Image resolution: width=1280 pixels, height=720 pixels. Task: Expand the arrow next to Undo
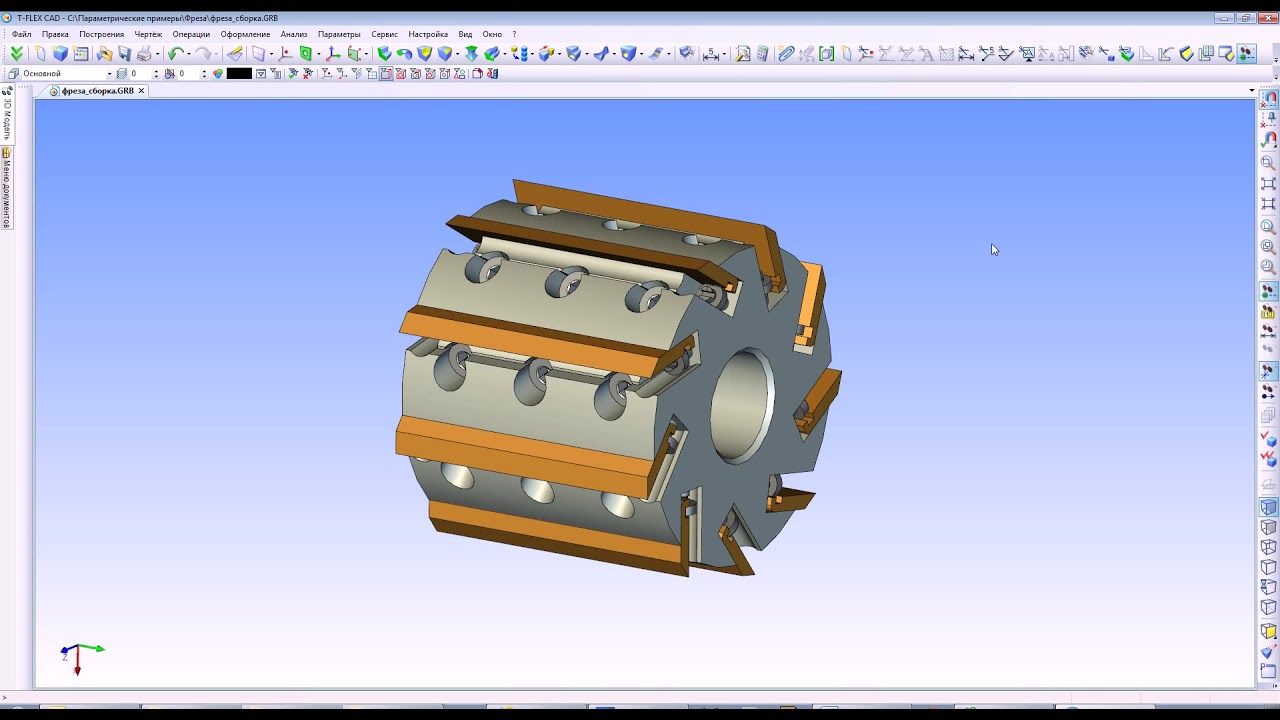(x=189, y=54)
